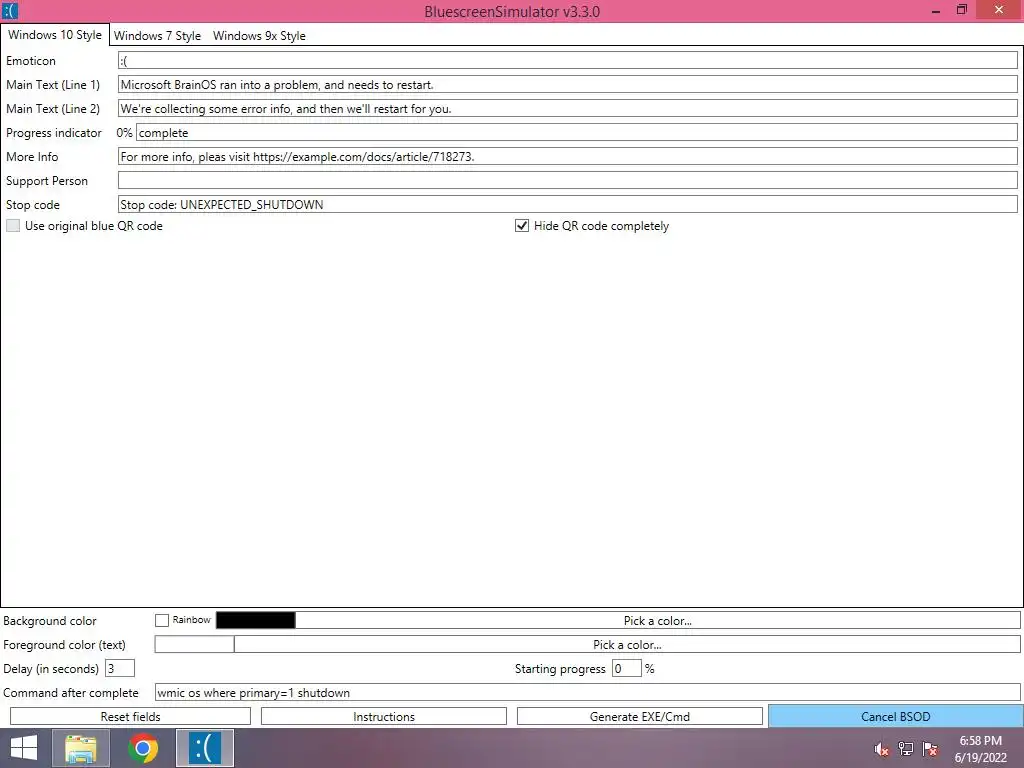Viewport: 1024px width, 768px height.
Task: Click Generate EXE/Cmd button
Action: point(639,716)
